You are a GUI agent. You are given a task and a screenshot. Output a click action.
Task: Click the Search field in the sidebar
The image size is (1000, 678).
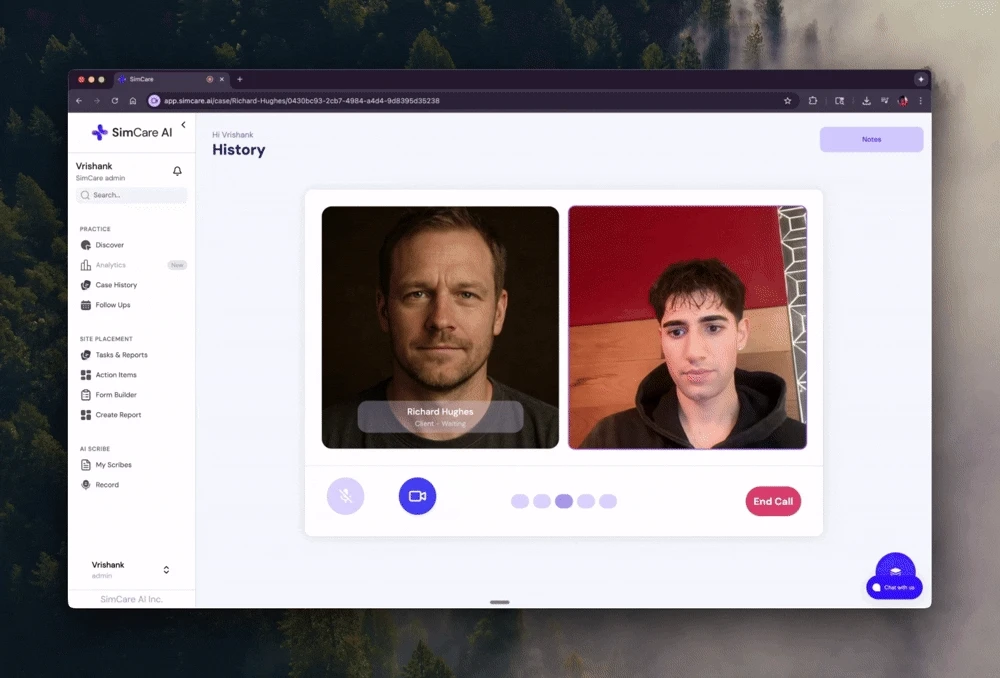click(x=131, y=195)
